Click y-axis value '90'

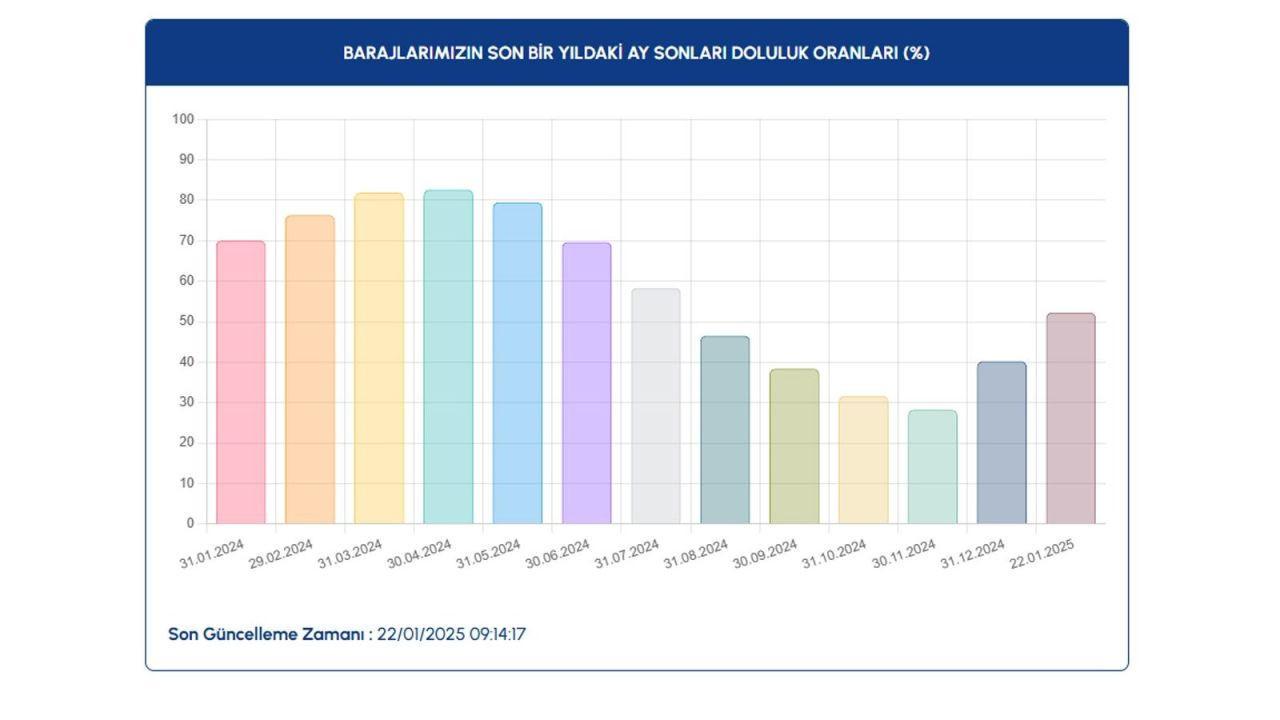(x=187, y=159)
